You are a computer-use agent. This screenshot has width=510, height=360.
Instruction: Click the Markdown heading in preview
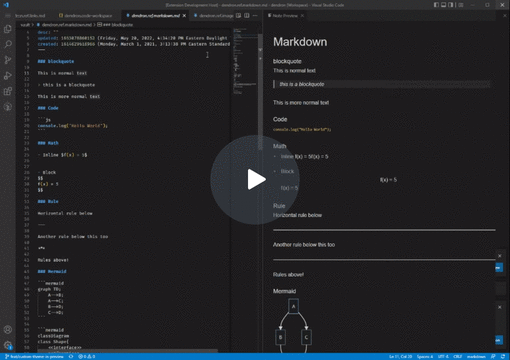(300, 42)
